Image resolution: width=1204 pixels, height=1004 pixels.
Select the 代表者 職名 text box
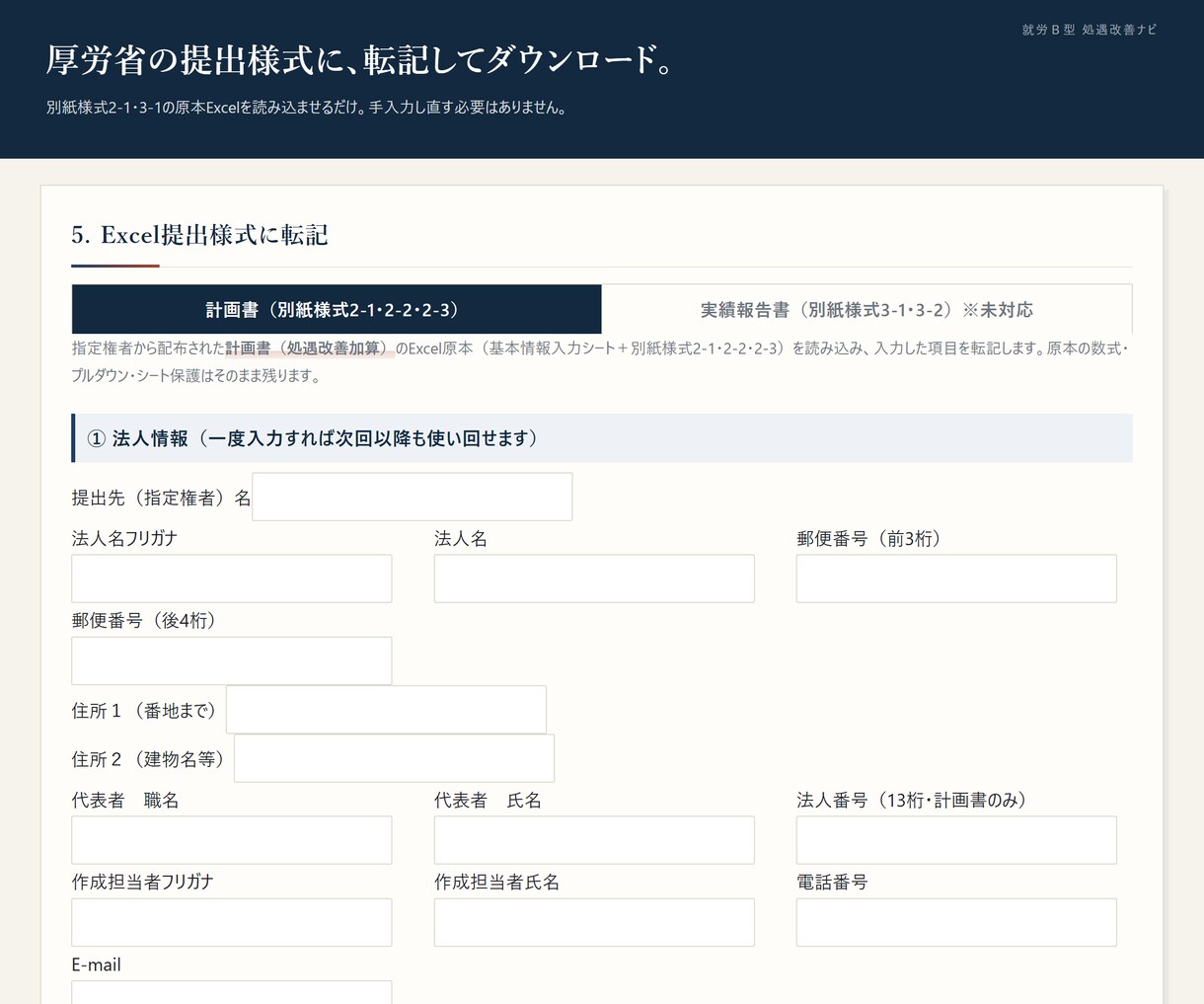(x=232, y=840)
